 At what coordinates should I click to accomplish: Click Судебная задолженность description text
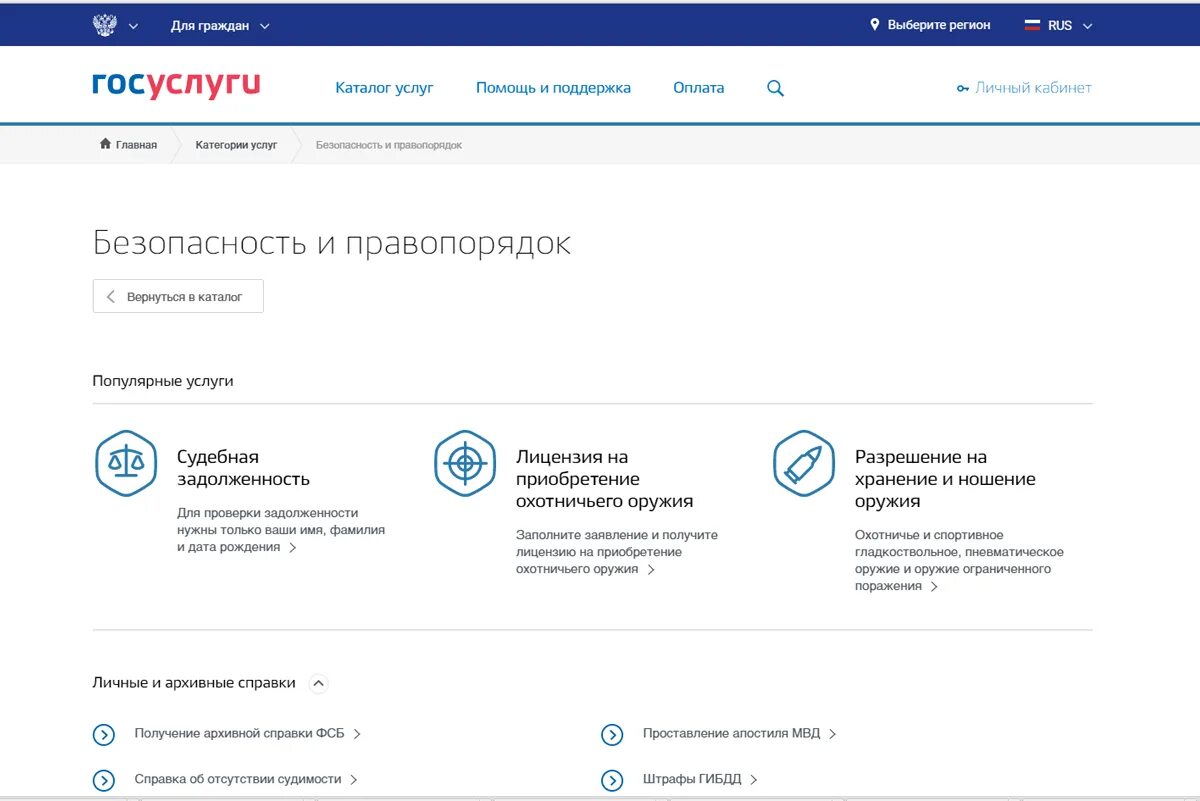pyautogui.click(x=280, y=530)
